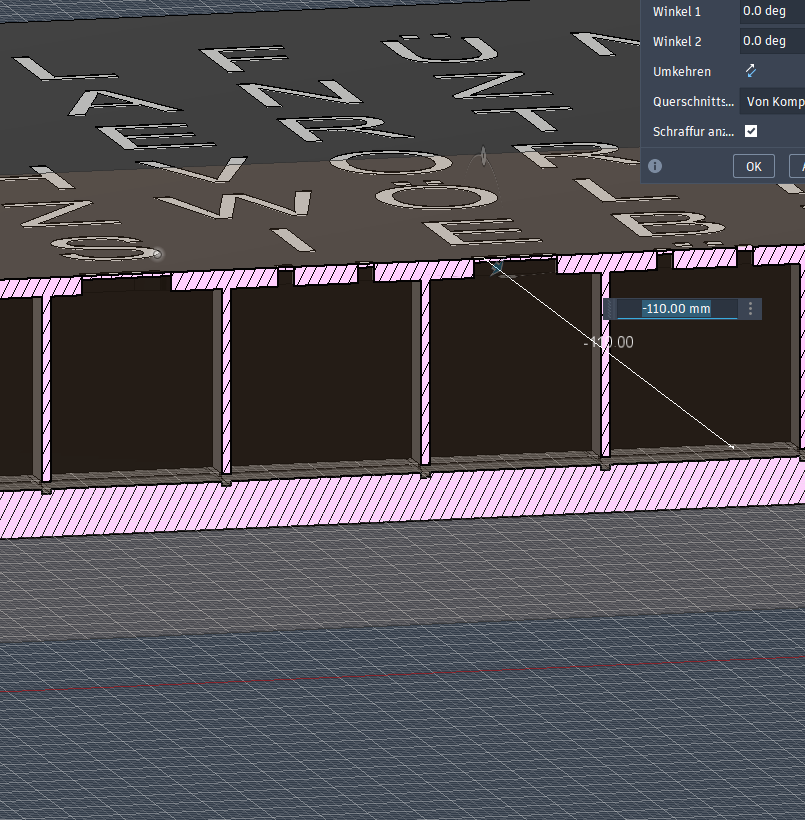Click the round point marker on the left of the model

158,254
